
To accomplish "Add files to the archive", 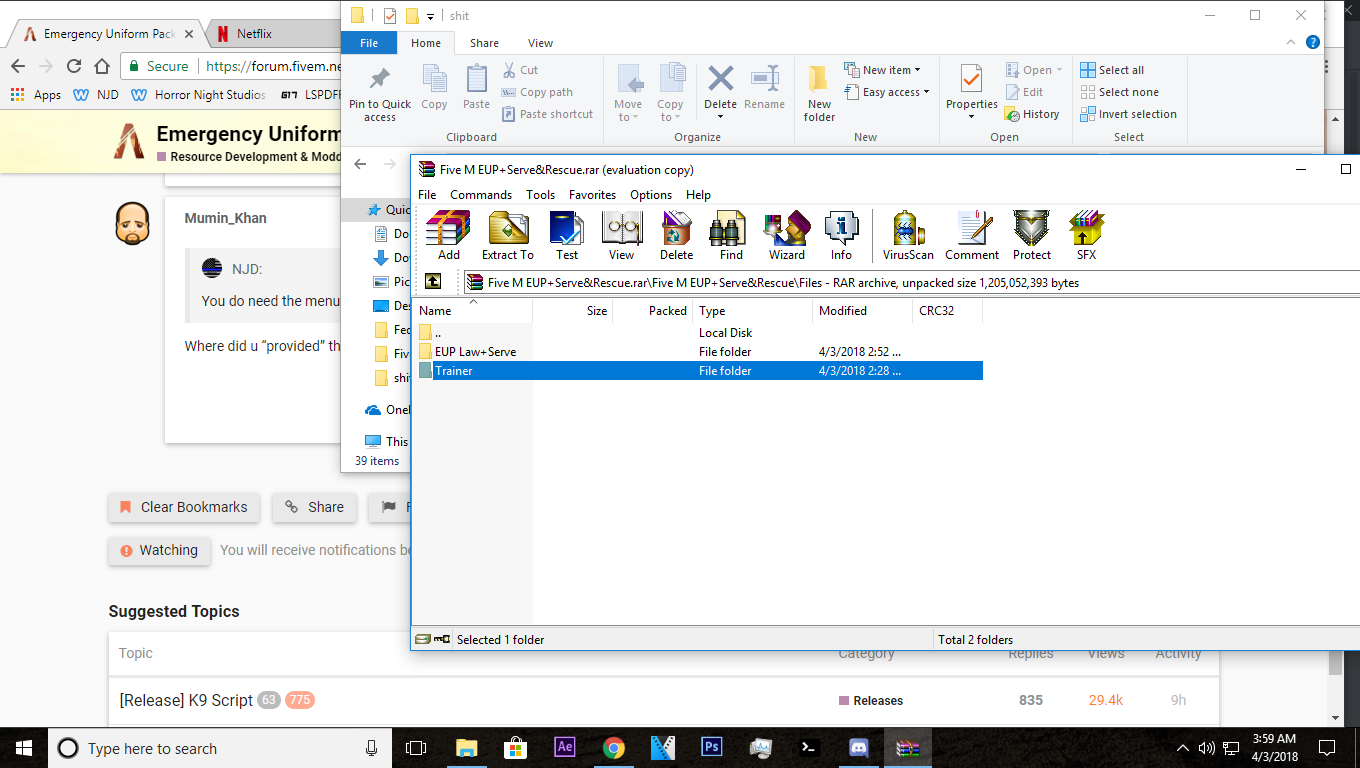I will coord(447,235).
